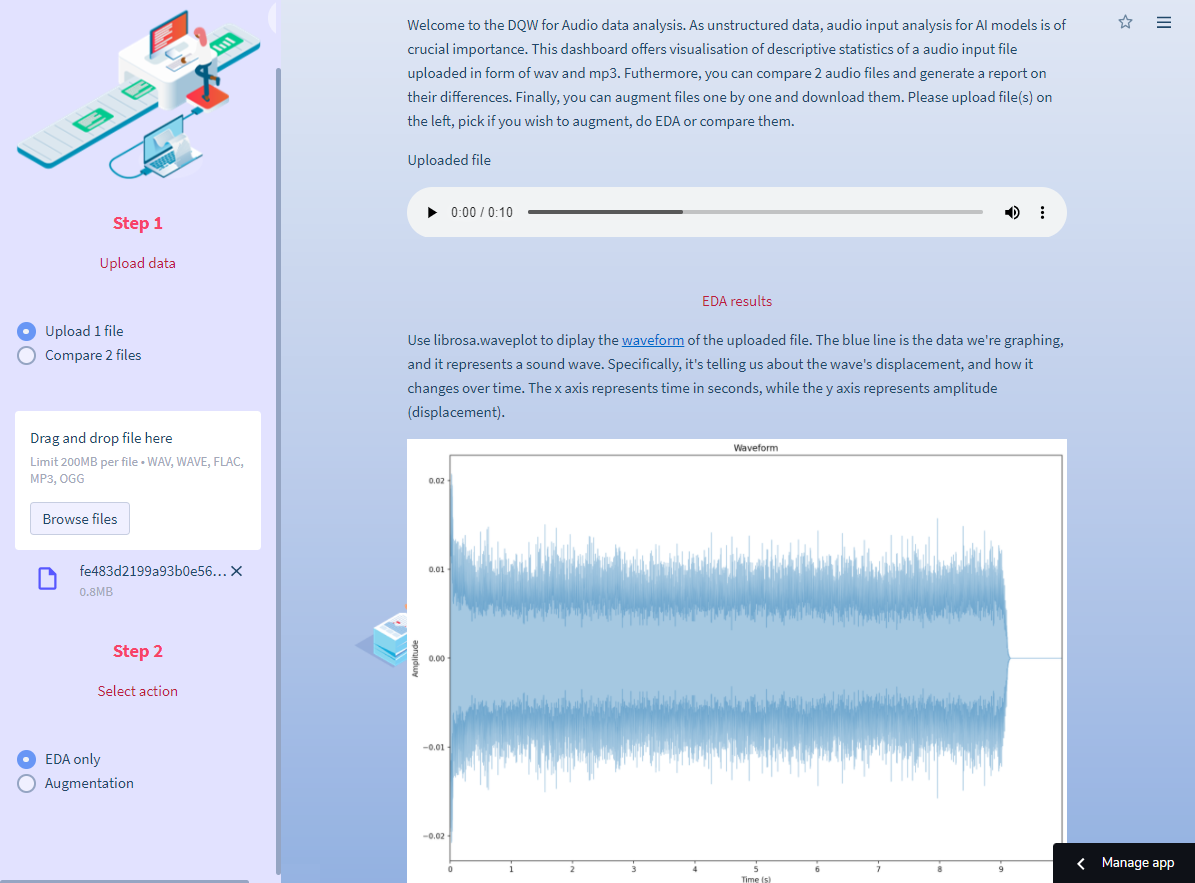
Task: Switch action to Augmentation
Action: pyautogui.click(x=27, y=784)
